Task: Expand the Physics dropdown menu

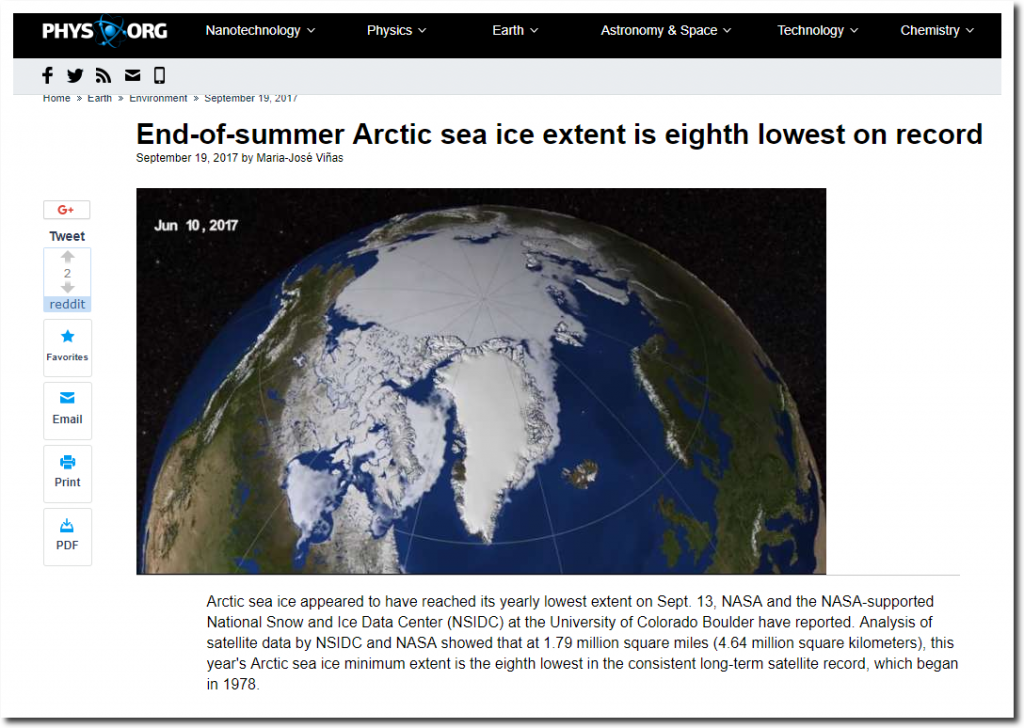Action: tap(396, 31)
